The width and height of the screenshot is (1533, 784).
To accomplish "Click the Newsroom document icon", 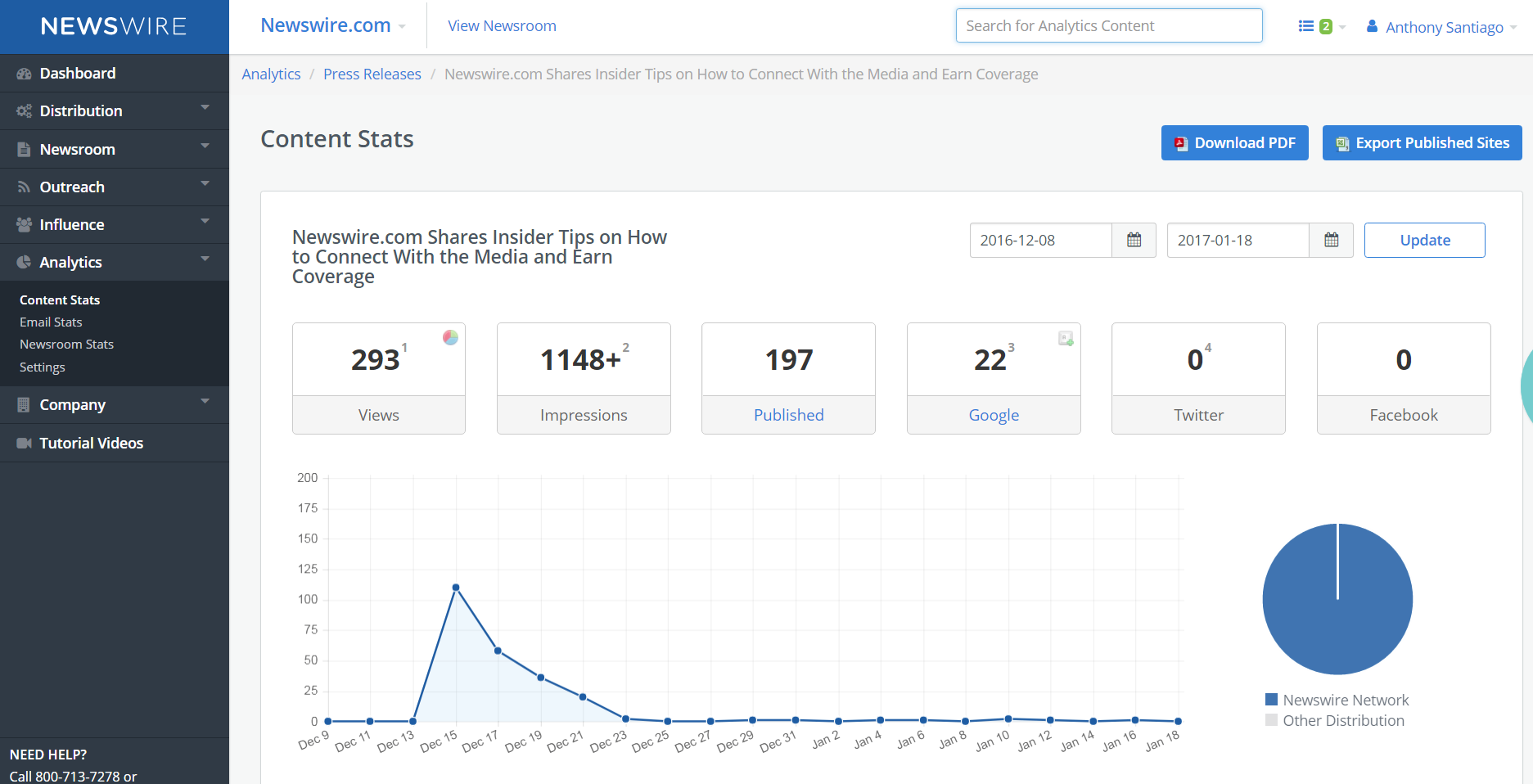I will coord(24,150).
